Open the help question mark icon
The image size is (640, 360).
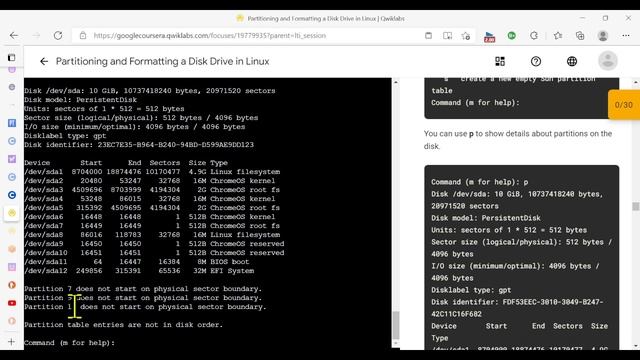536,61
